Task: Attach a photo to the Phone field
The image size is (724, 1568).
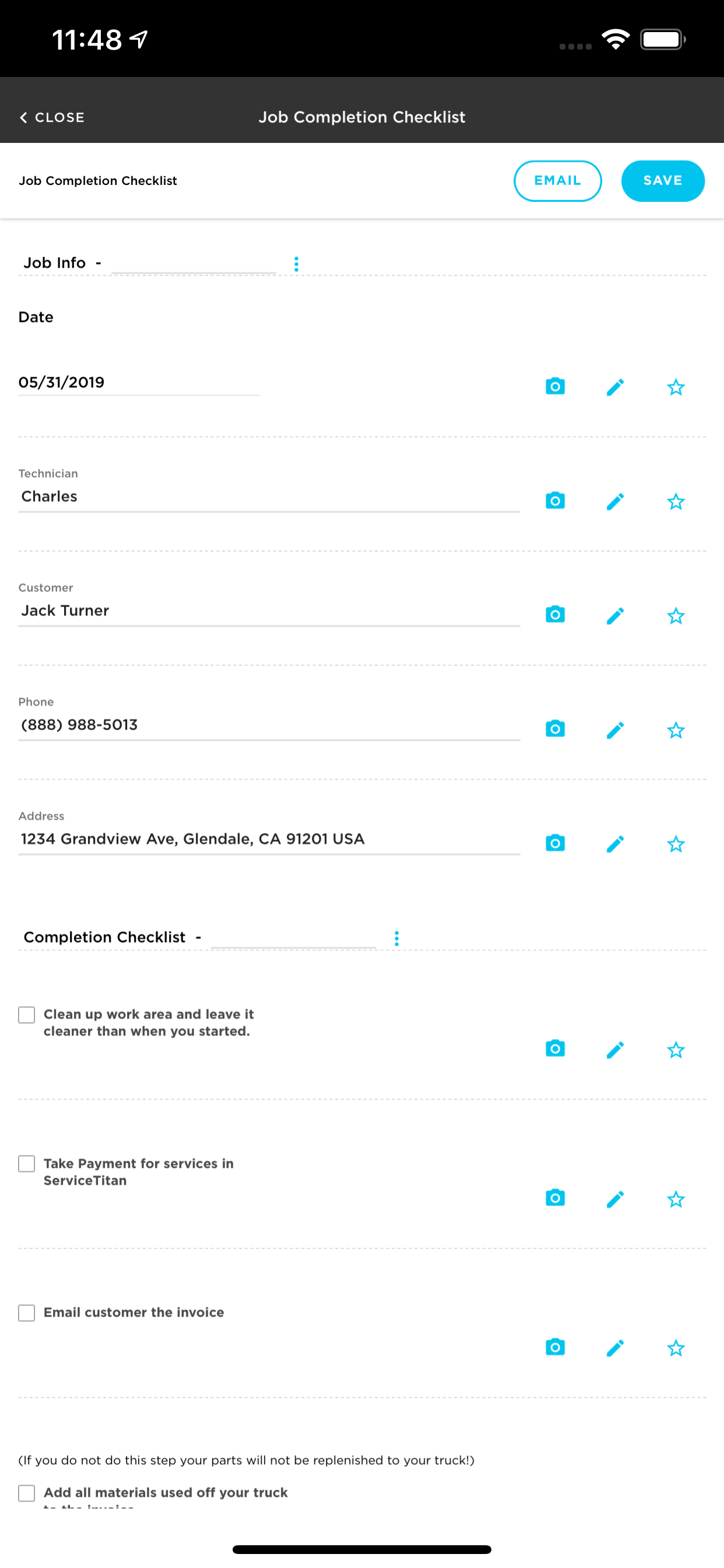Action: [554, 729]
